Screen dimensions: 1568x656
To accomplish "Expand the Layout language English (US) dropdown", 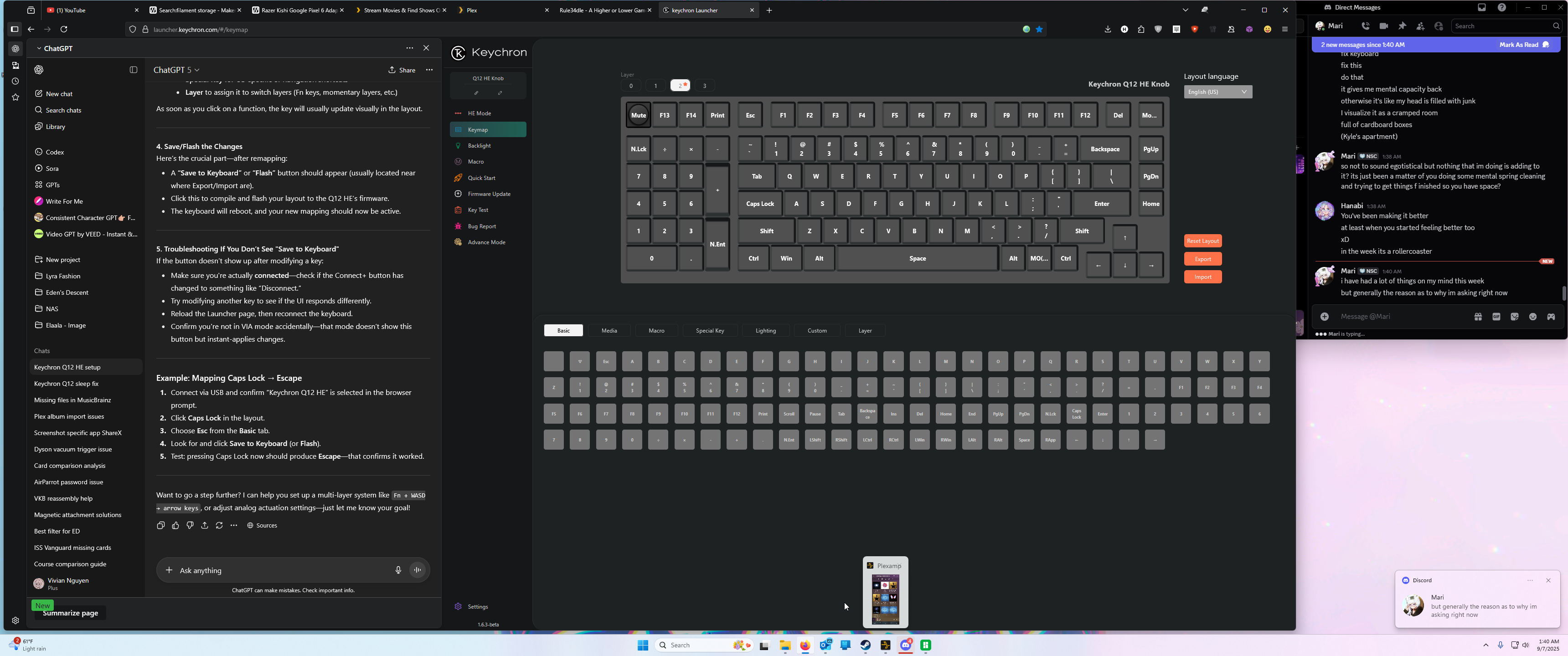I will click(x=1217, y=92).
